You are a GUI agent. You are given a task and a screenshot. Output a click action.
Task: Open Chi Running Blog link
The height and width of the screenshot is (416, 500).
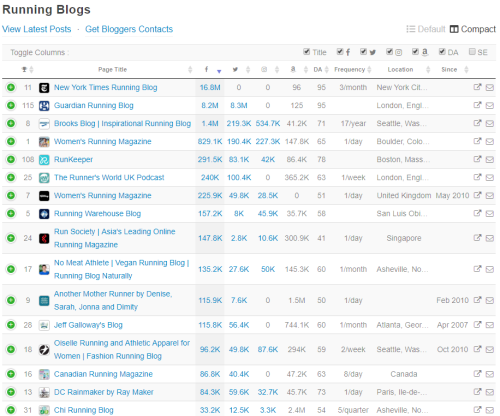[84, 410]
